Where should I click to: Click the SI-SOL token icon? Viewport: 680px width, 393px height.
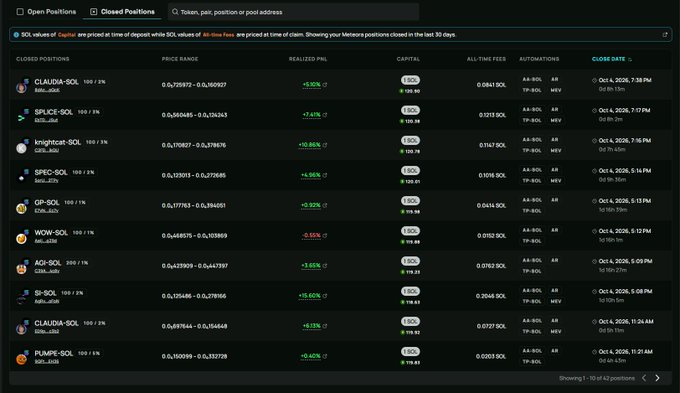(22, 297)
